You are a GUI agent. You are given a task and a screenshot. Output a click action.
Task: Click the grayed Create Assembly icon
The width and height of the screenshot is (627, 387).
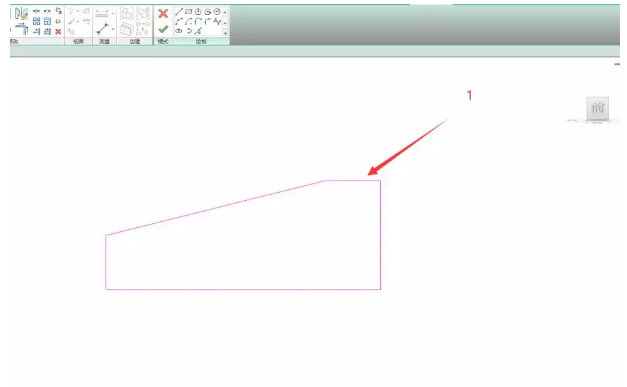pos(126,13)
